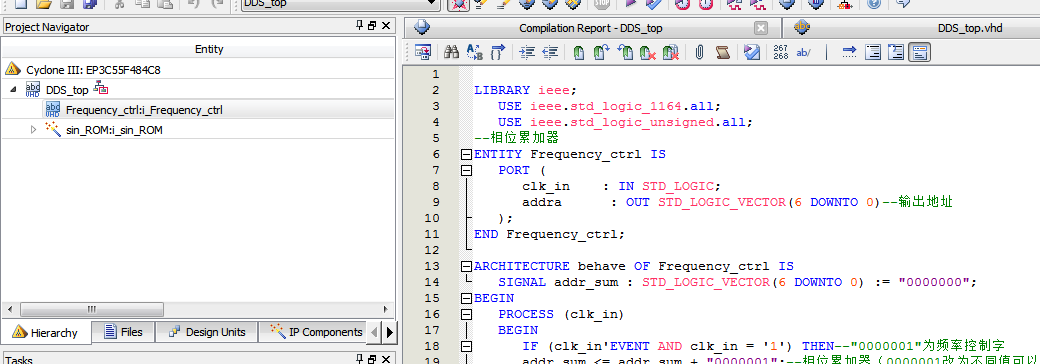The width and height of the screenshot is (1040, 364).
Task: Switch to the Files tab
Action: 123,332
